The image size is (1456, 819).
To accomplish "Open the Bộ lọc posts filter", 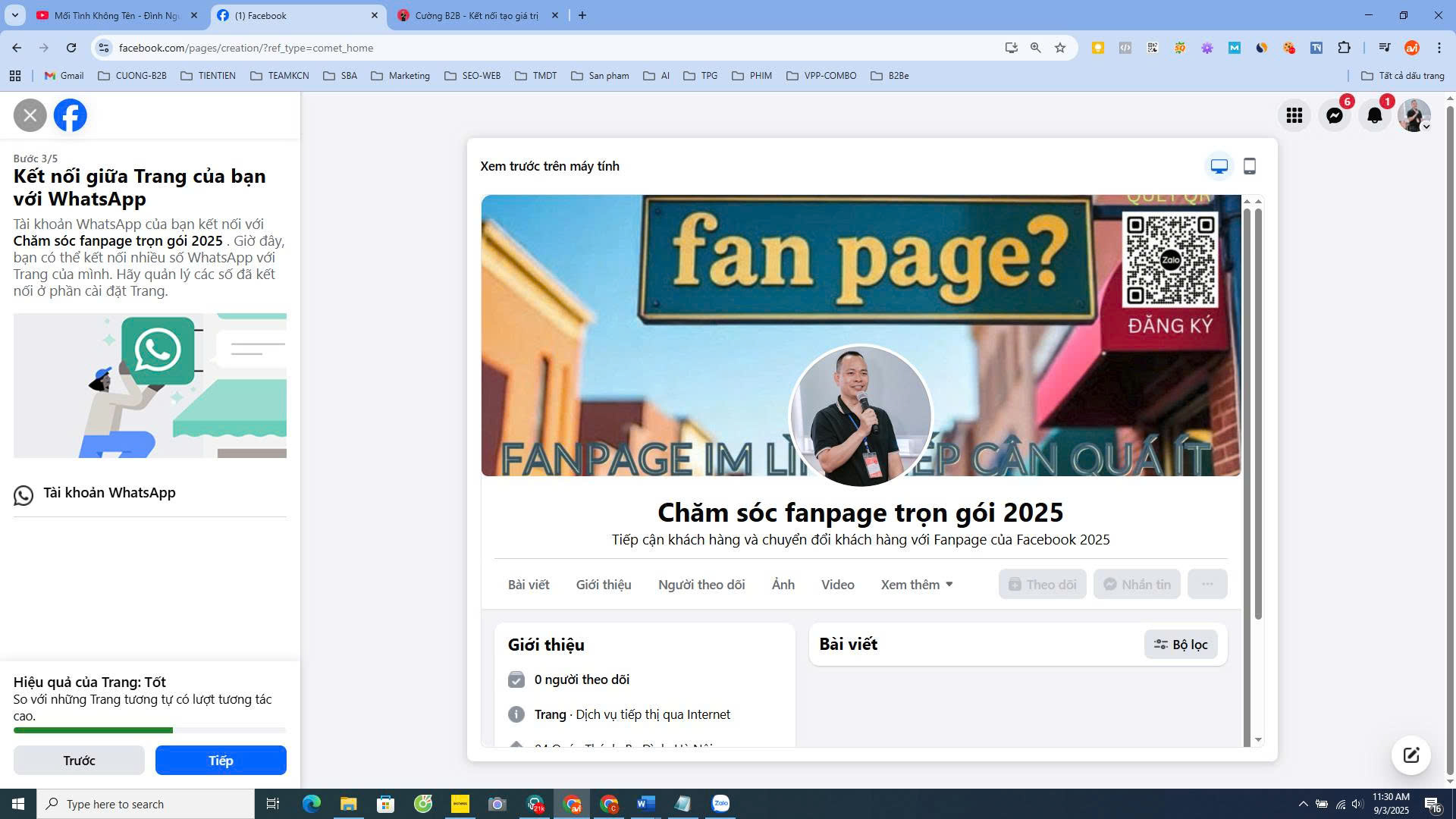I will point(1181,645).
